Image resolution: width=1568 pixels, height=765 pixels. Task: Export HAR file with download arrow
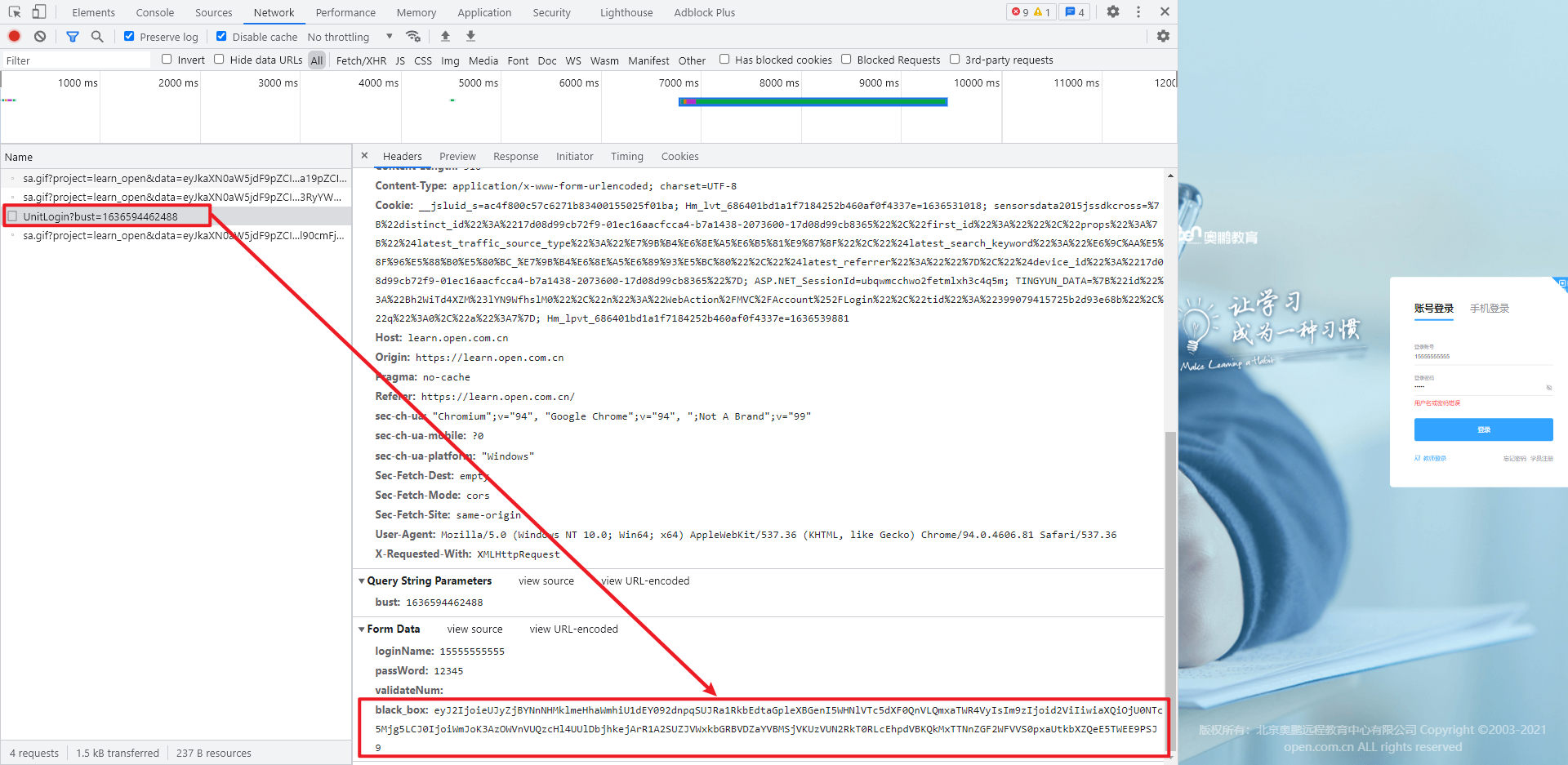pyautogui.click(x=470, y=37)
